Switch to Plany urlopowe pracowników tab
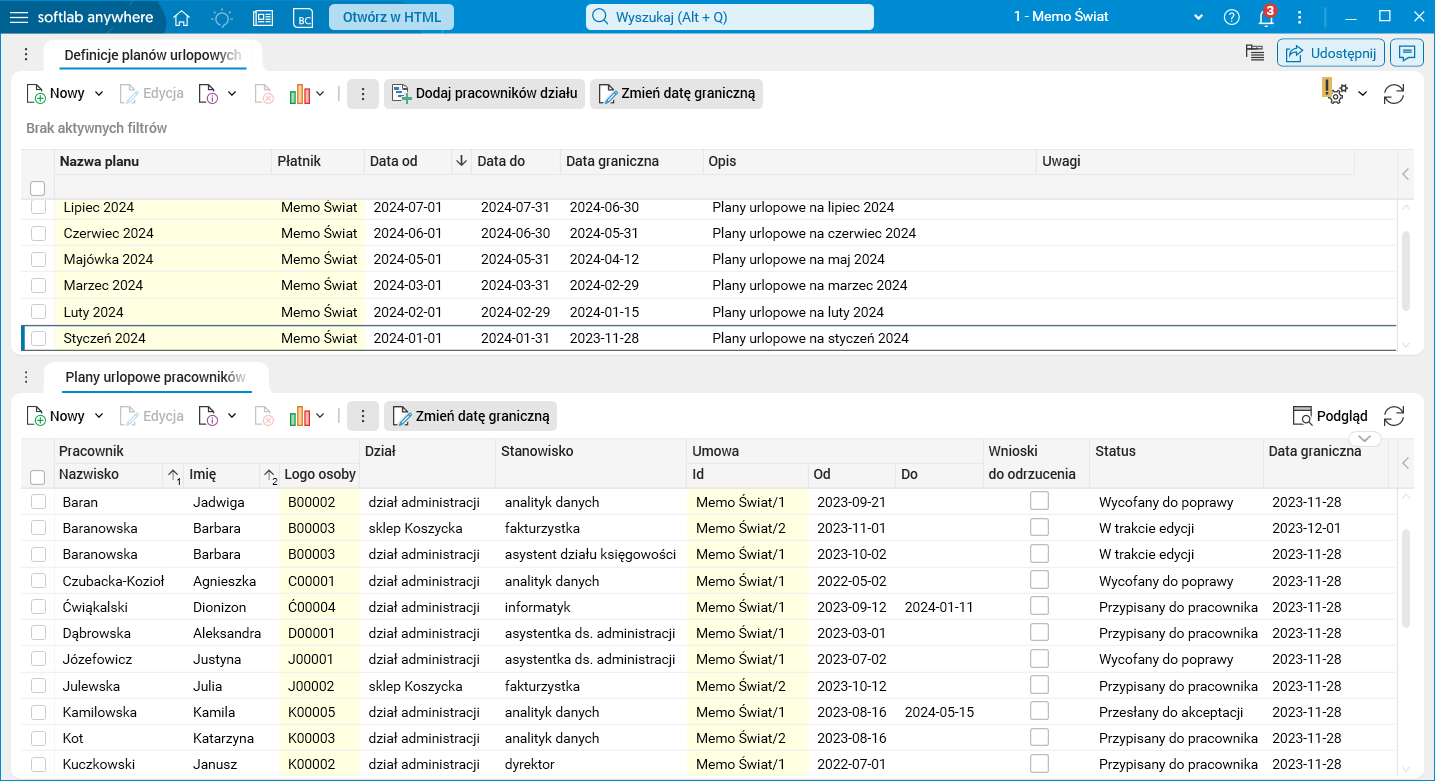 click(154, 377)
